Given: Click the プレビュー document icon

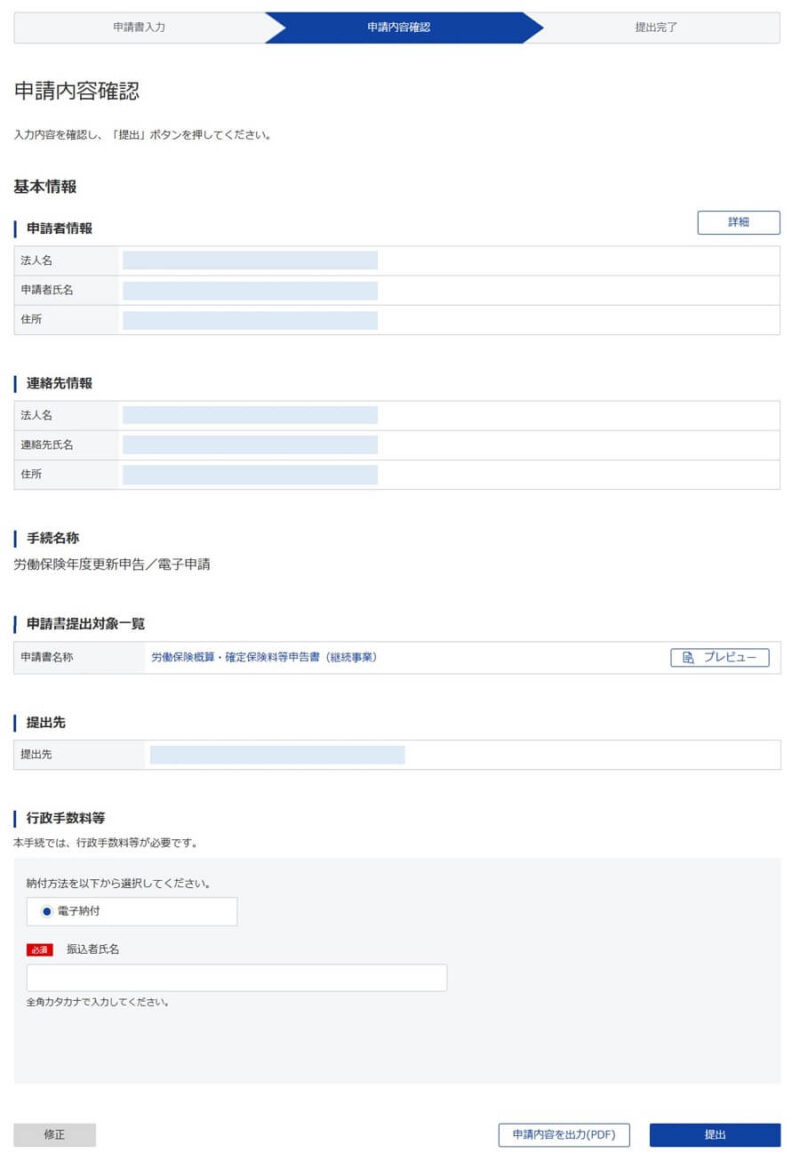Looking at the screenshot, I should 688,658.
